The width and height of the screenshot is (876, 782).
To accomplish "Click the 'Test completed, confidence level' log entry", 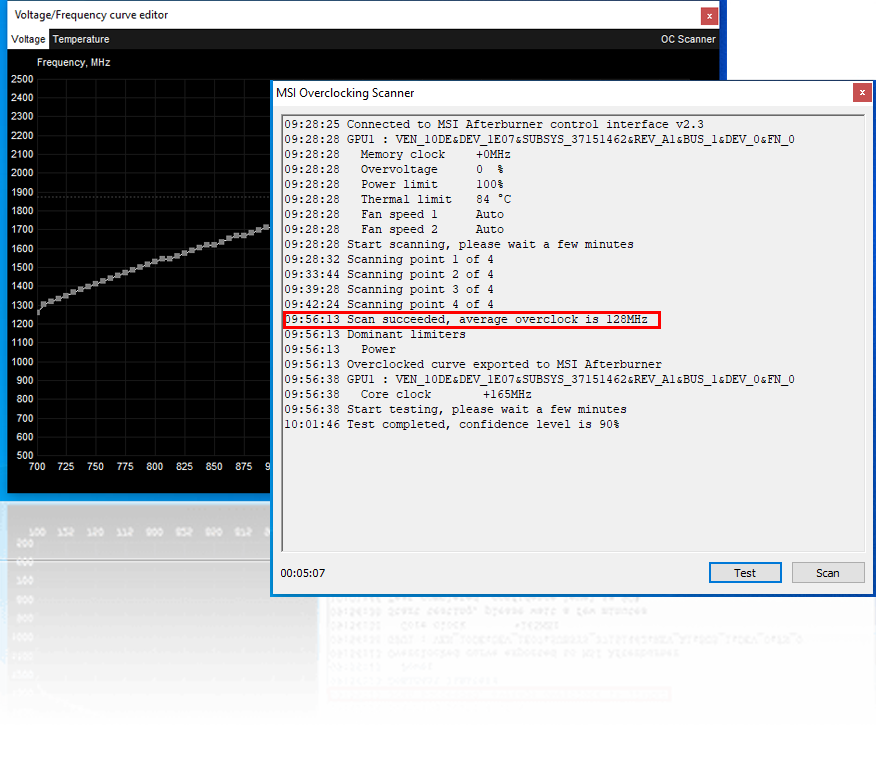I will [x=451, y=424].
